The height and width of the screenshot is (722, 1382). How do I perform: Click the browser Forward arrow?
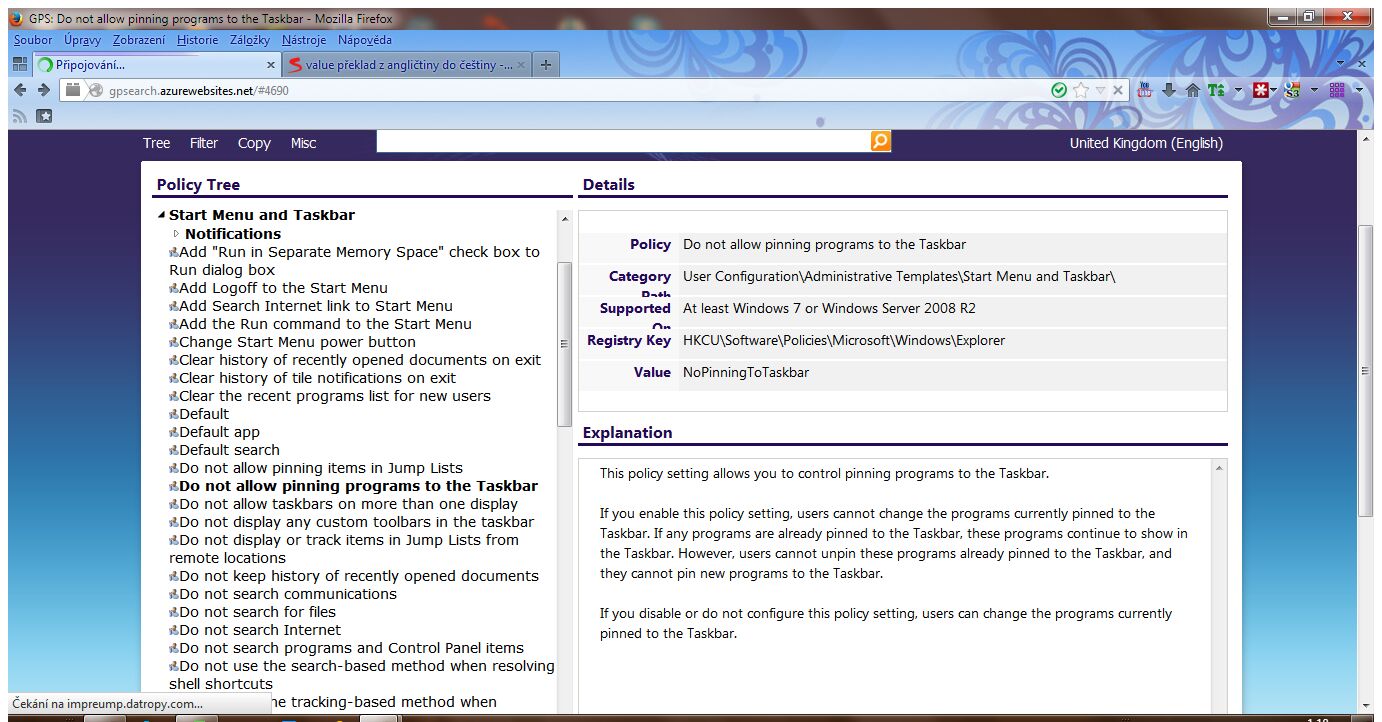click(43, 90)
